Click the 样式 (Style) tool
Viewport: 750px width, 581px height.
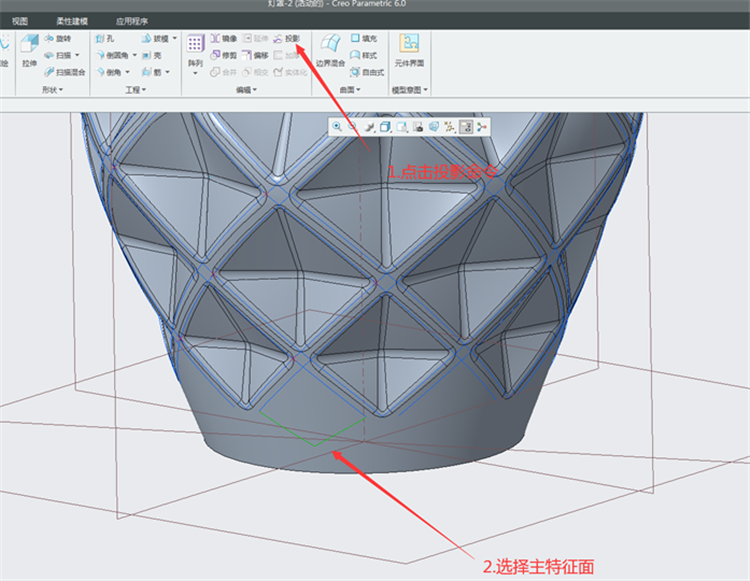coord(364,55)
